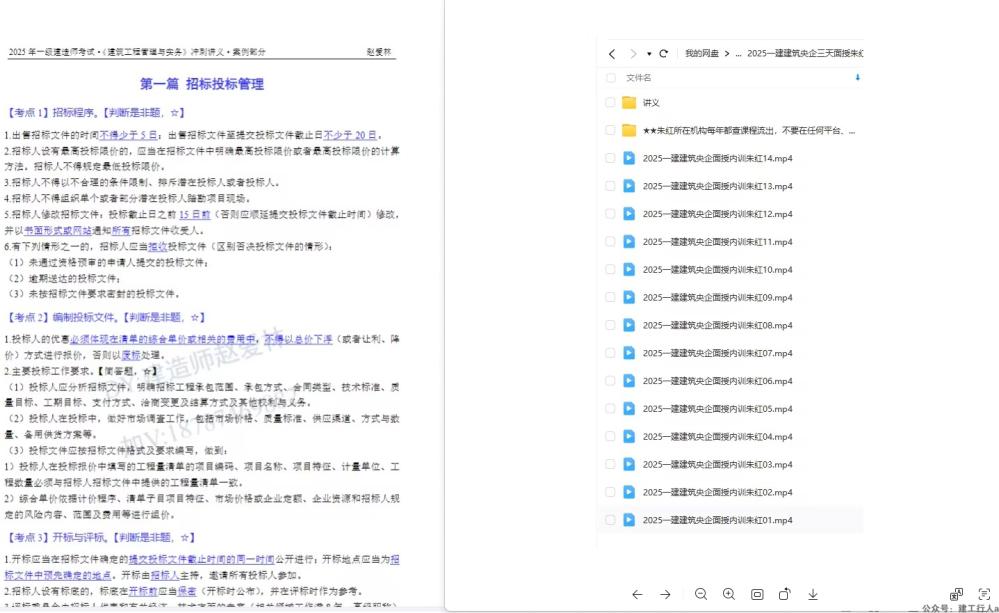Open the 讲义 folder by its name
999x613 pixels.
pyautogui.click(x=651, y=103)
